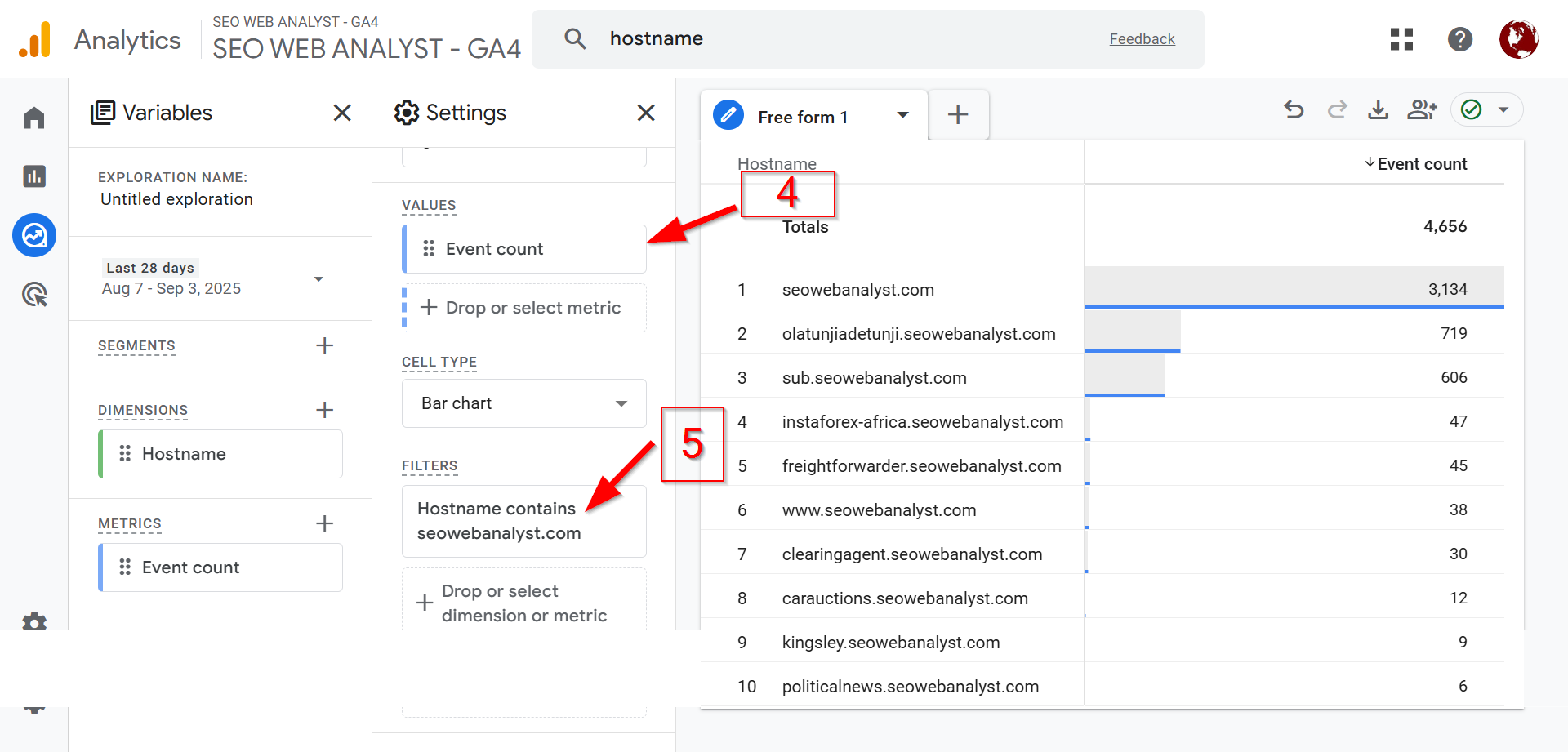
Task: Click the Google Analytics logo
Action: (x=35, y=39)
